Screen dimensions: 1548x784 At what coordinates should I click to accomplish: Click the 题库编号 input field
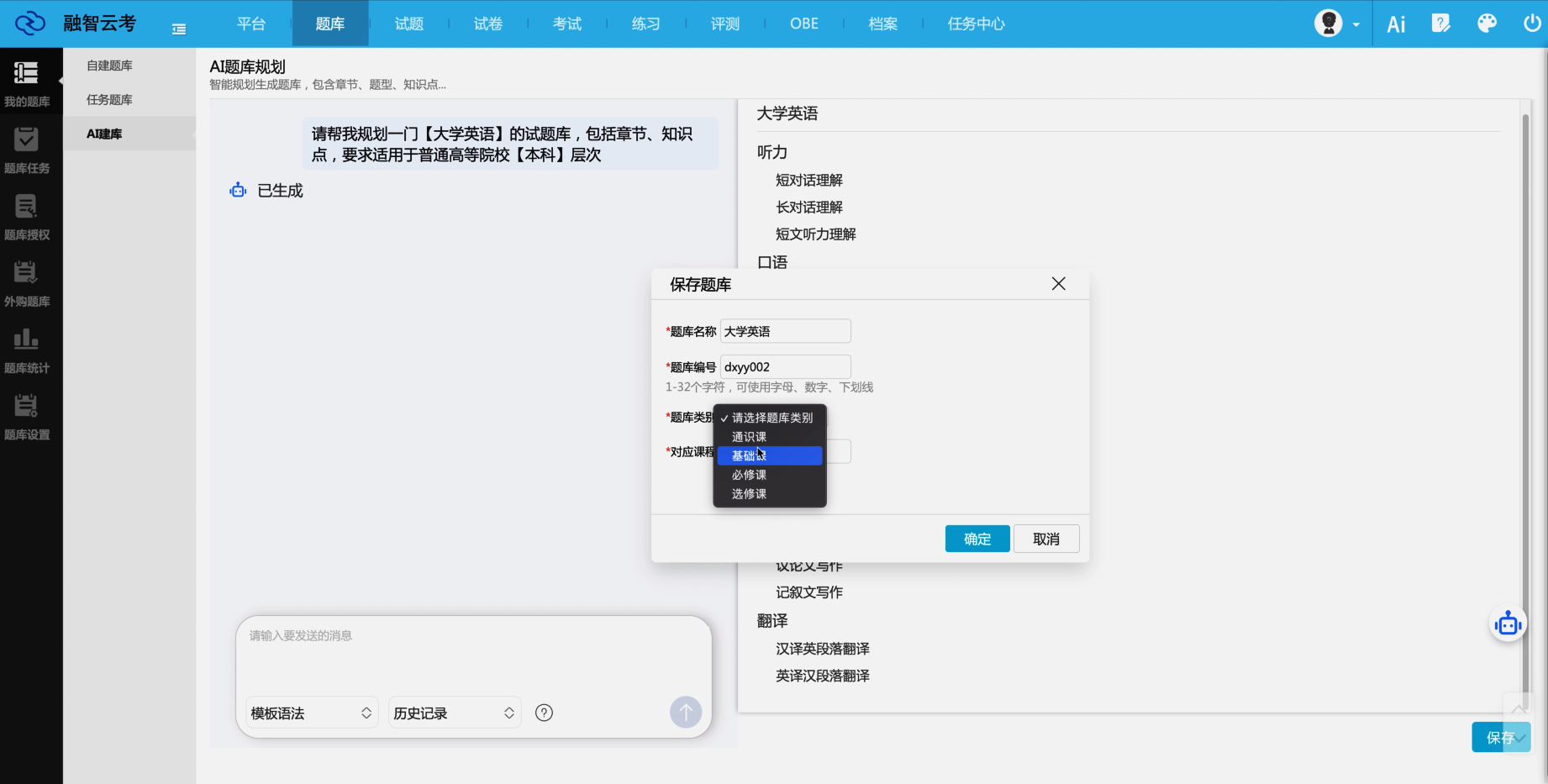pyautogui.click(x=784, y=366)
